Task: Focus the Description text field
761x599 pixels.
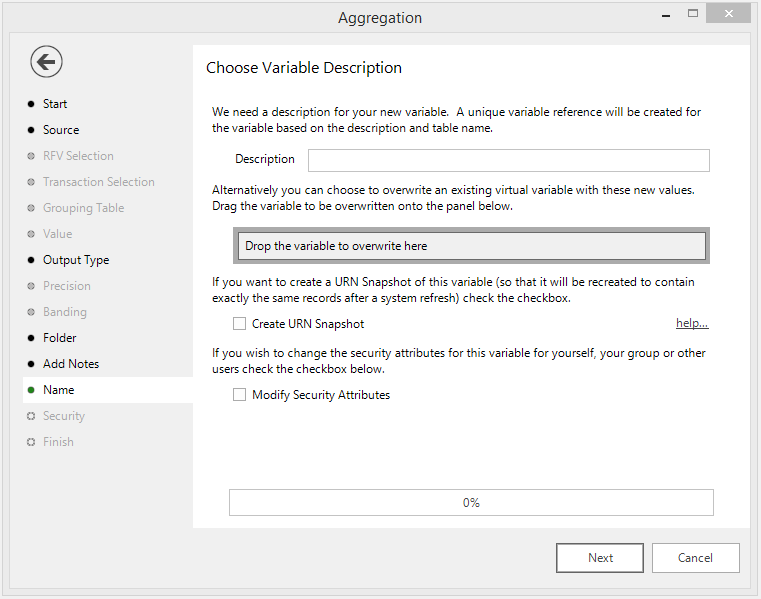Action: [509, 160]
